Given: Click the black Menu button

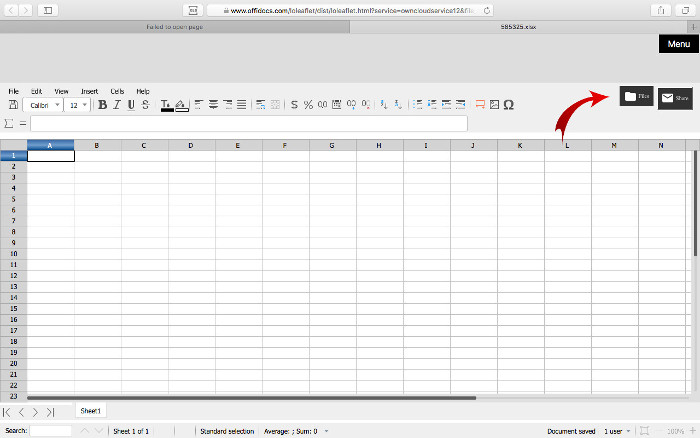Looking at the screenshot, I should (x=678, y=44).
